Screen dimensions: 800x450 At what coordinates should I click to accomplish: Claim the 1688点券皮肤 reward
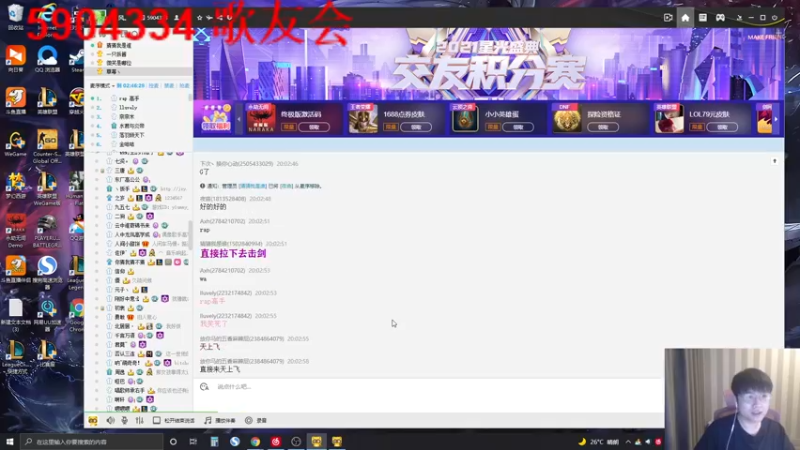click(x=416, y=127)
